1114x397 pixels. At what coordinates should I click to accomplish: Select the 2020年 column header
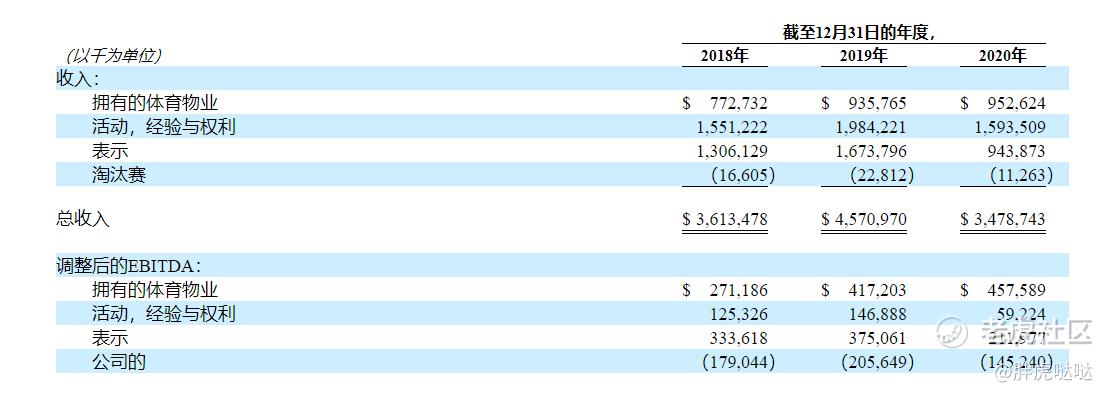coord(1002,56)
